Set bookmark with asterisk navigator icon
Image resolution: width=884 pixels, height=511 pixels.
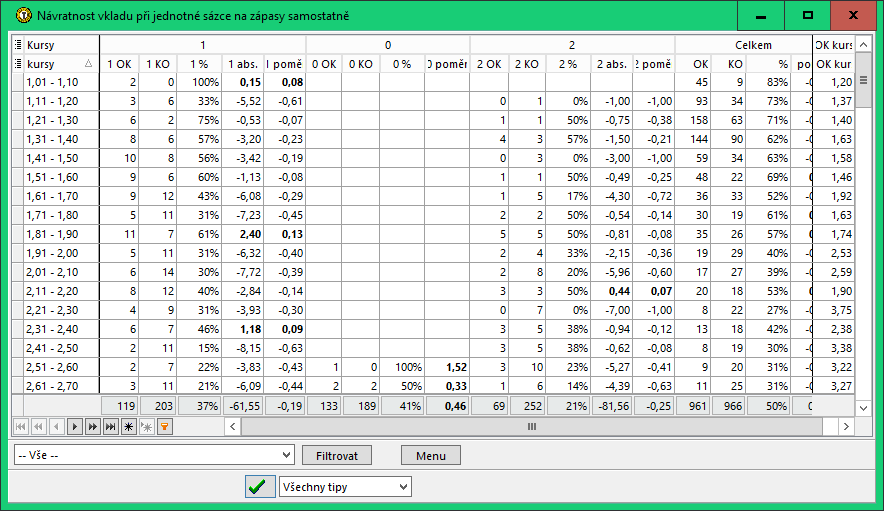click(129, 427)
